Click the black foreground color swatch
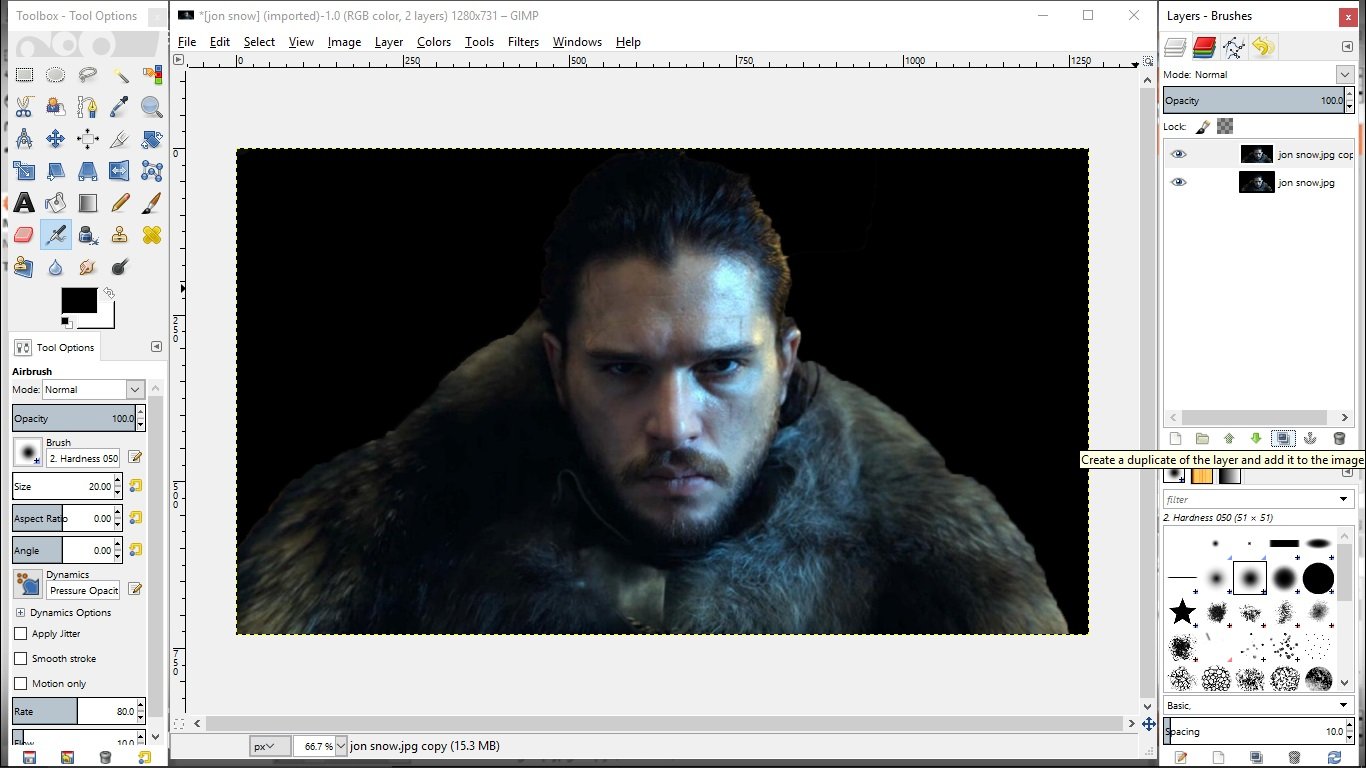 click(x=78, y=300)
